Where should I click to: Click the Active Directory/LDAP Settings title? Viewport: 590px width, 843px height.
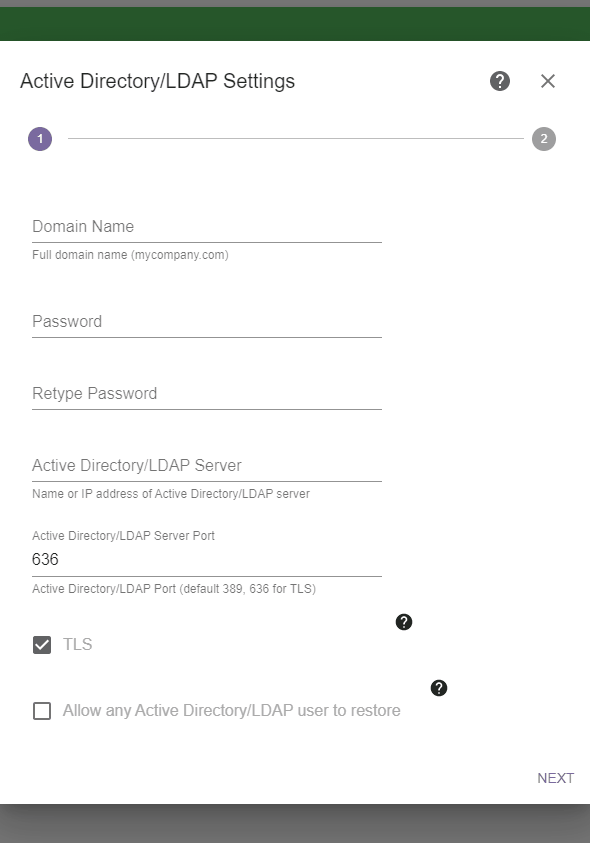[x=158, y=81]
